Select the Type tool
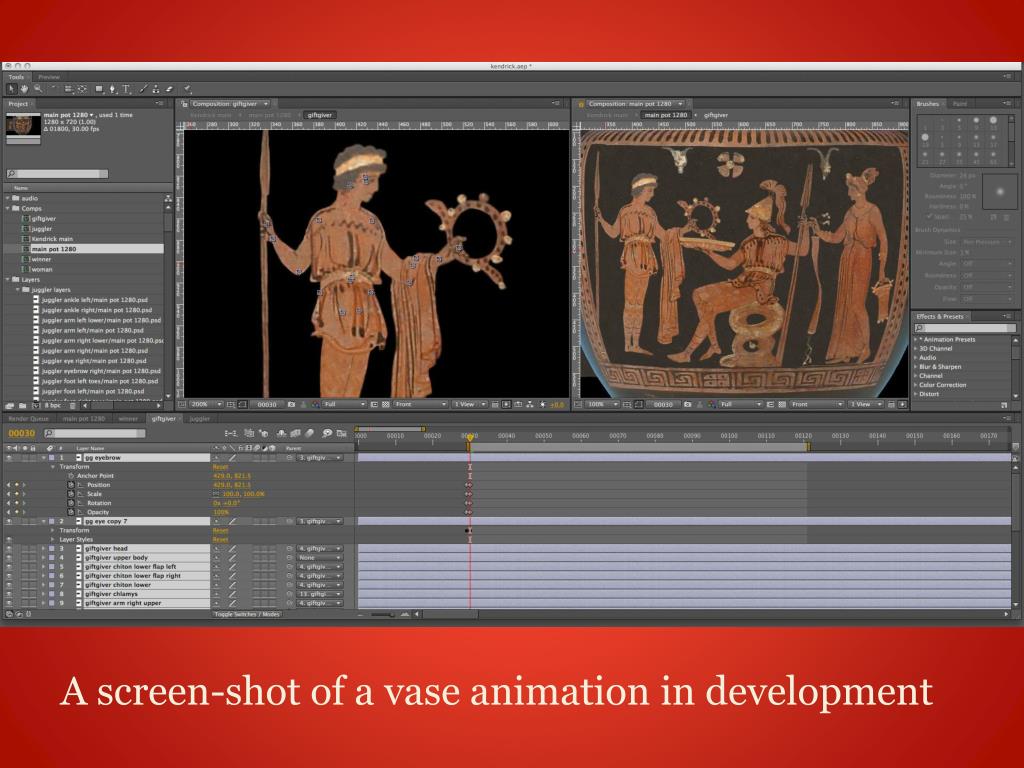This screenshot has width=1024, height=768. (x=126, y=89)
